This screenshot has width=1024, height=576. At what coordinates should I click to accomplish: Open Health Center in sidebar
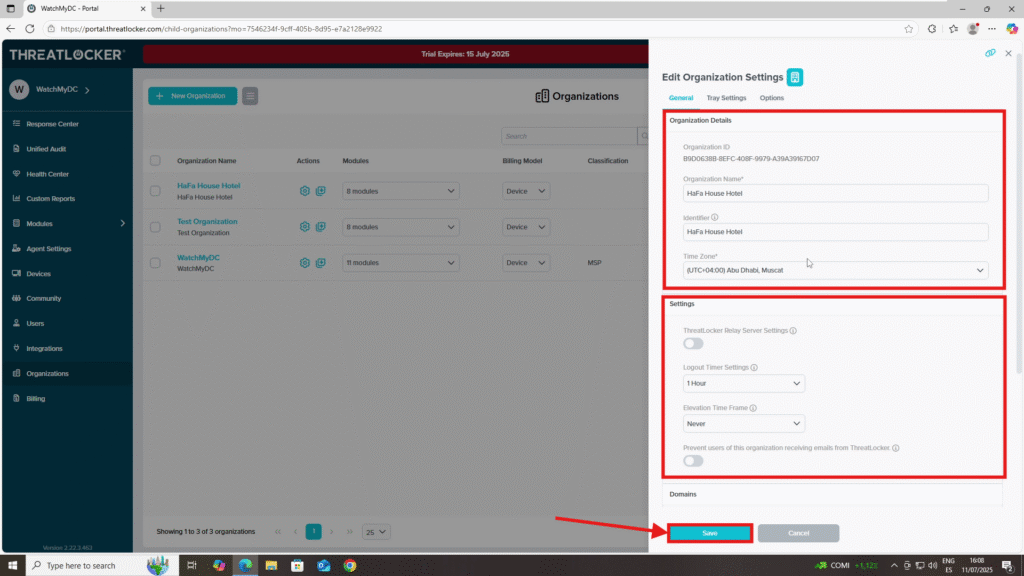tap(47, 174)
